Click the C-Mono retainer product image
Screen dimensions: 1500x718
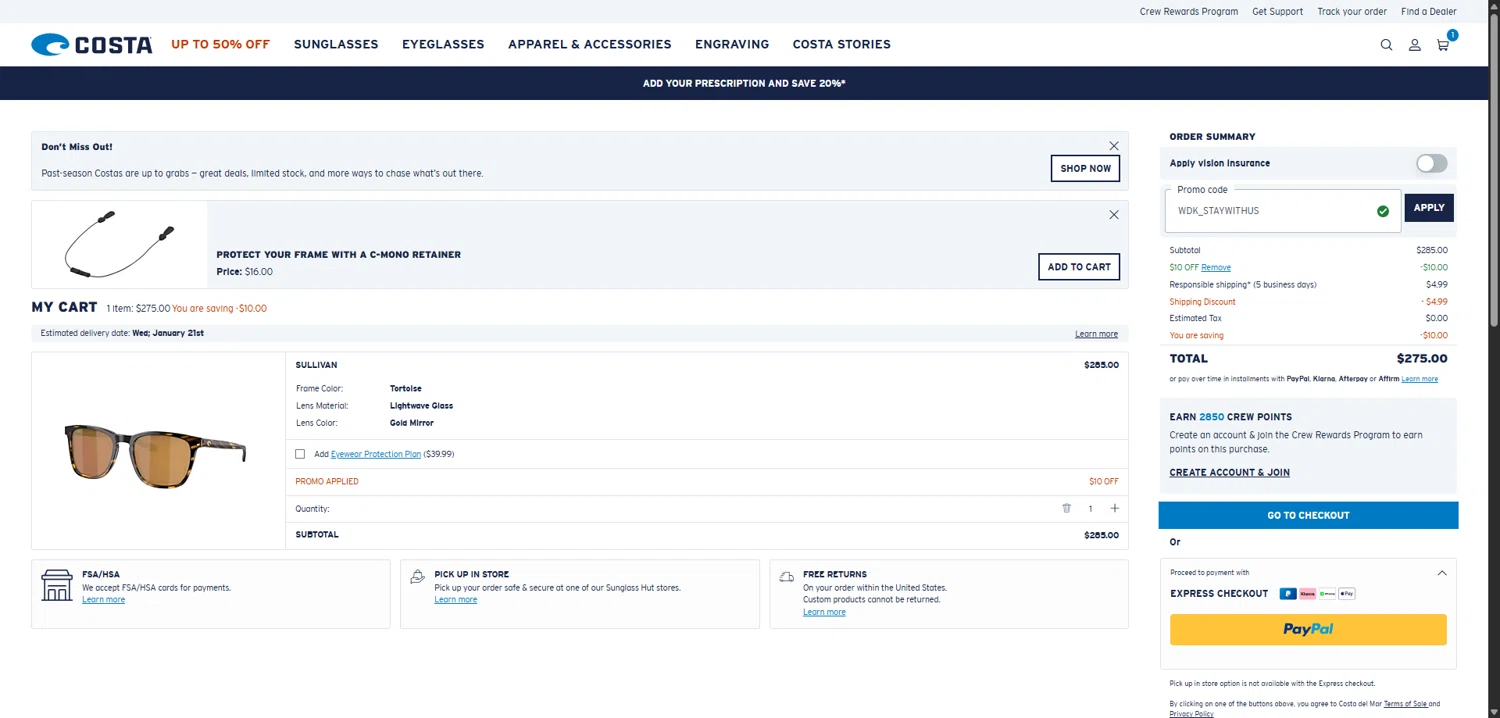119,244
